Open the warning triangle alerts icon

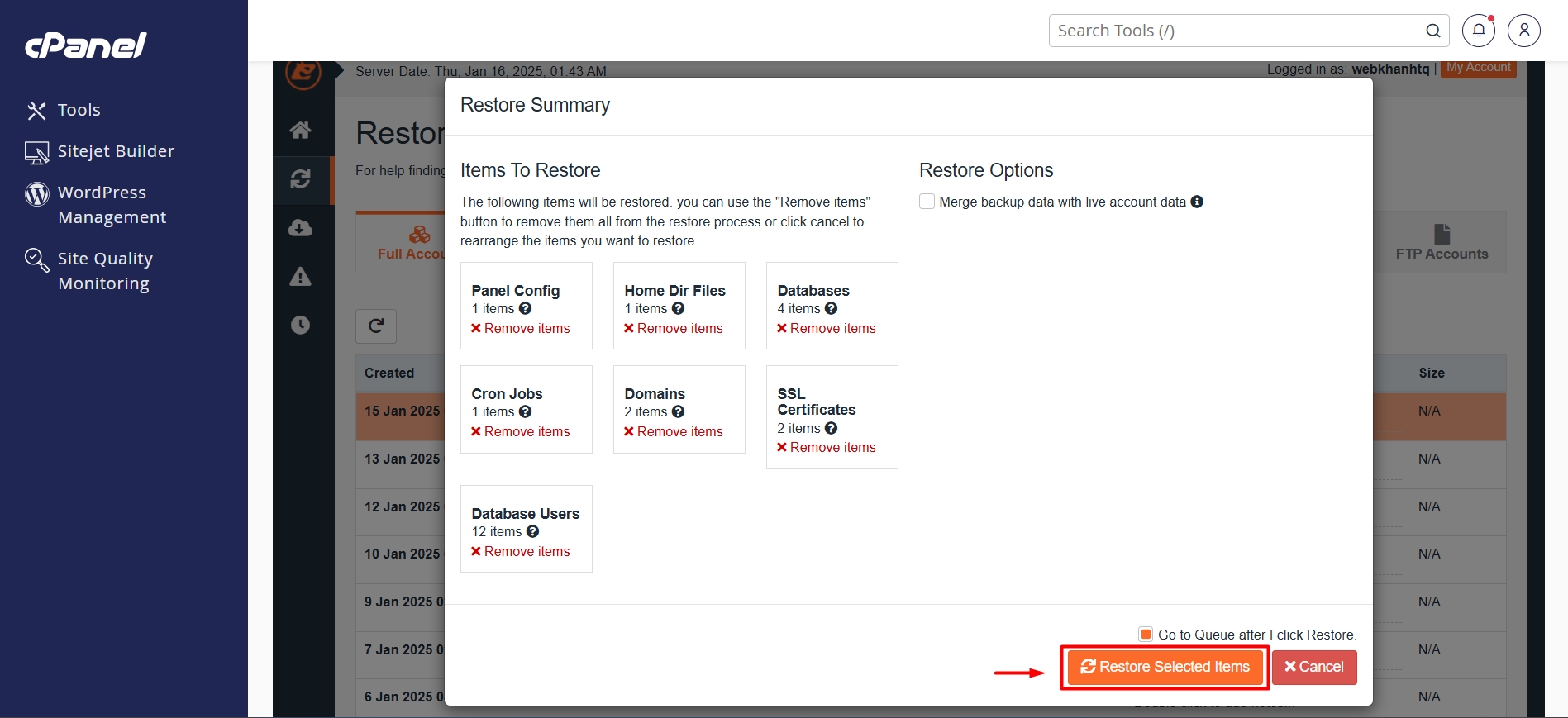click(x=300, y=277)
